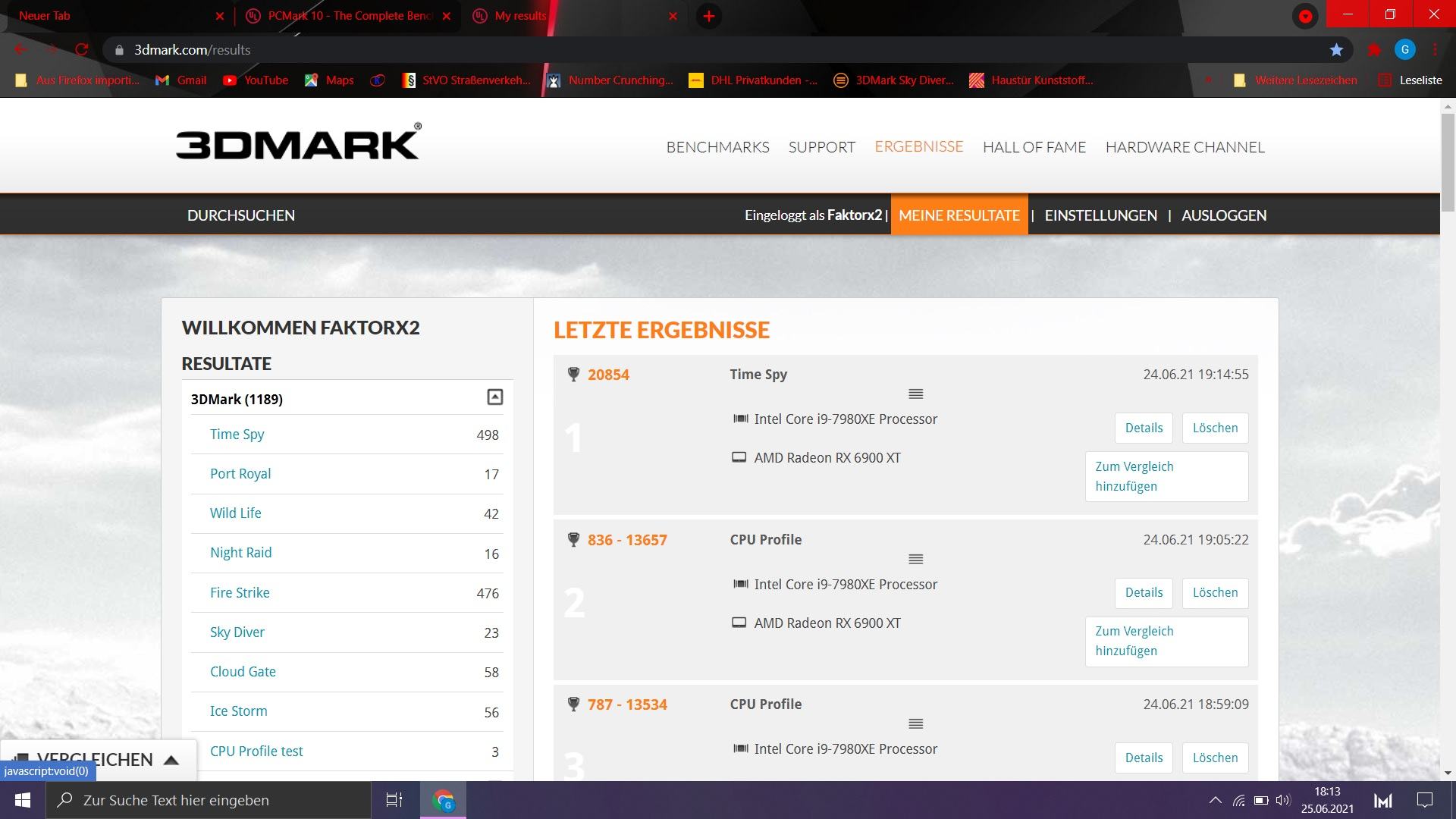The height and width of the screenshot is (819, 1456).
Task: Open Chrome extensions puzzle icon
Action: point(1373,50)
